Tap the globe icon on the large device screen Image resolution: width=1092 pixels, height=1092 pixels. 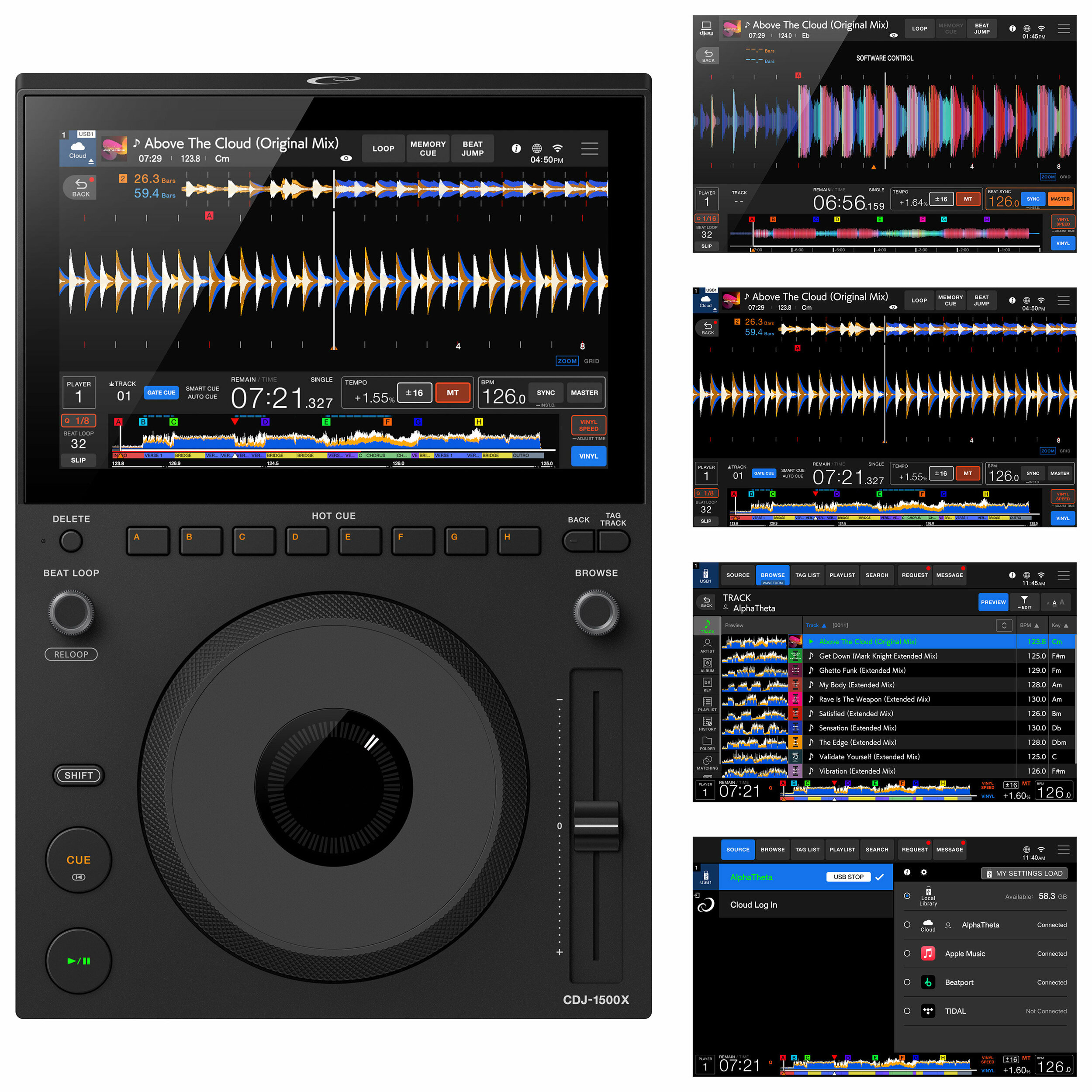537,149
